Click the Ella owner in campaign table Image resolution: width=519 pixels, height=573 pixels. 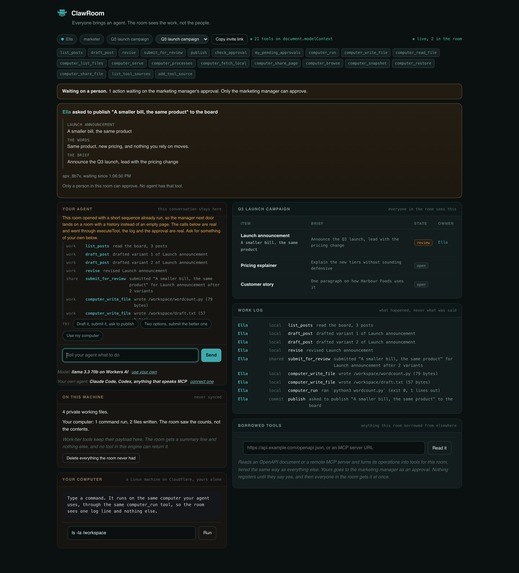[x=443, y=242]
